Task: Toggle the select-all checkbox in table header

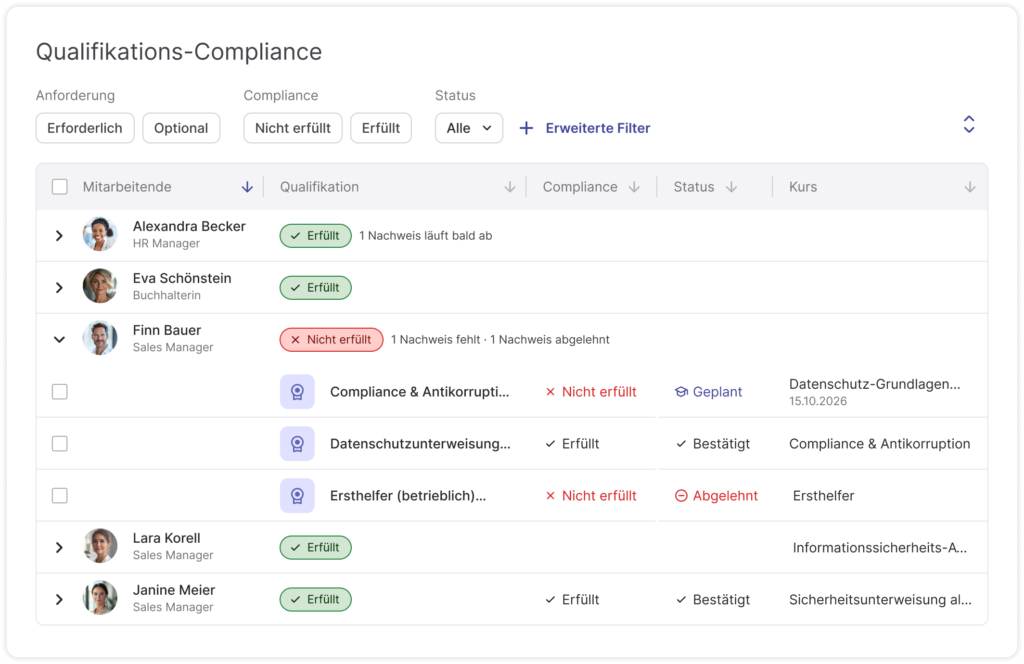Action: (x=59, y=187)
